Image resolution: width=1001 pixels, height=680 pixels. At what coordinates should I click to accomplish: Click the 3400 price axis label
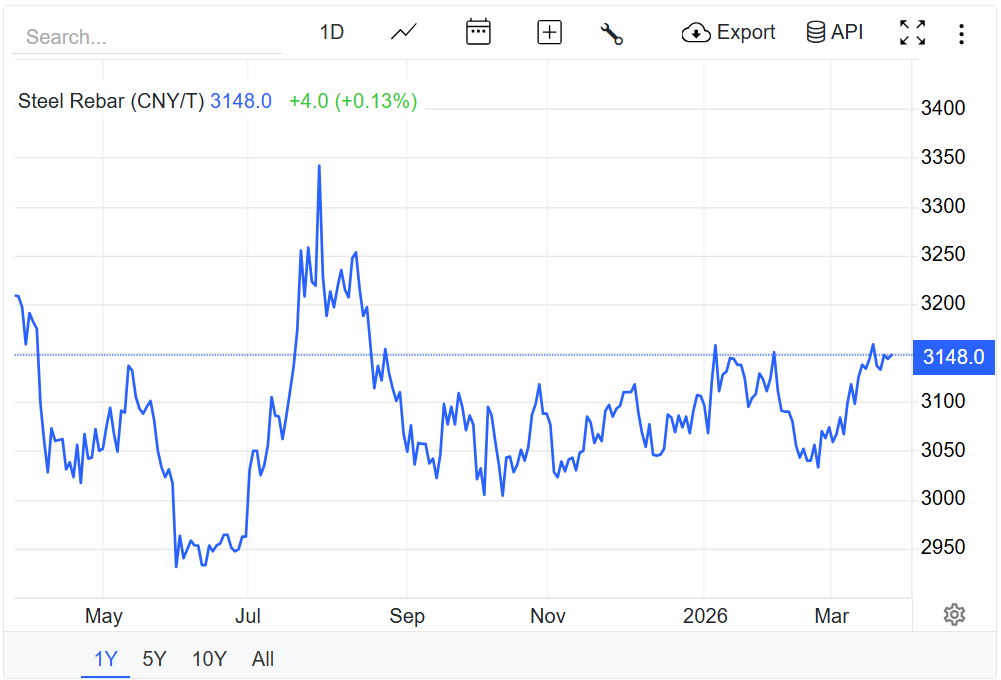click(942, 108)
